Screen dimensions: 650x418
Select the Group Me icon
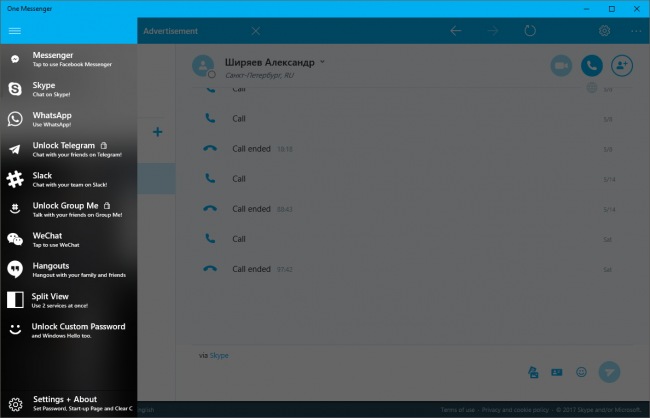click(x=15, y=209)
